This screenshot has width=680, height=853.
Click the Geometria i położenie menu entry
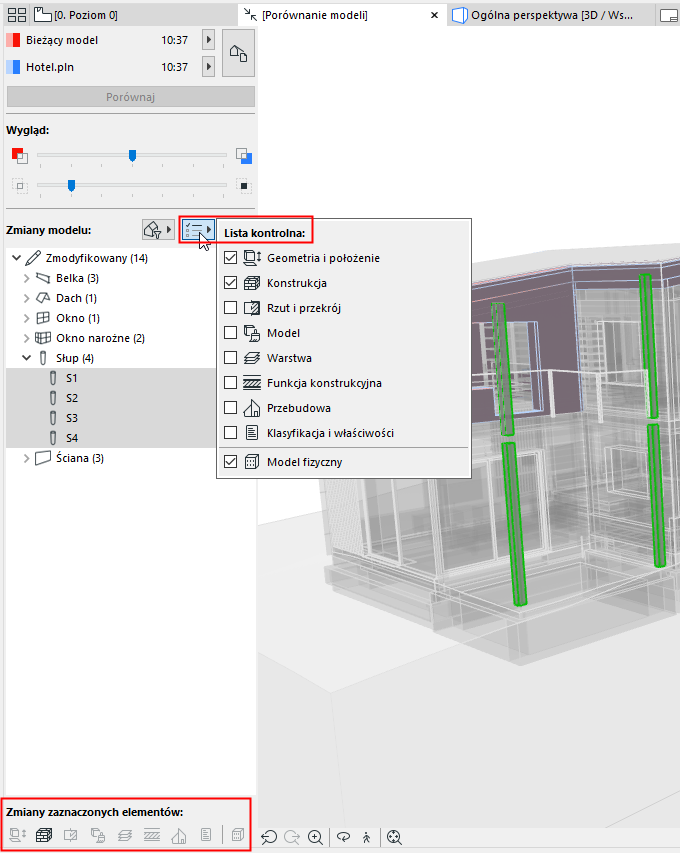(x=344, y=258)
